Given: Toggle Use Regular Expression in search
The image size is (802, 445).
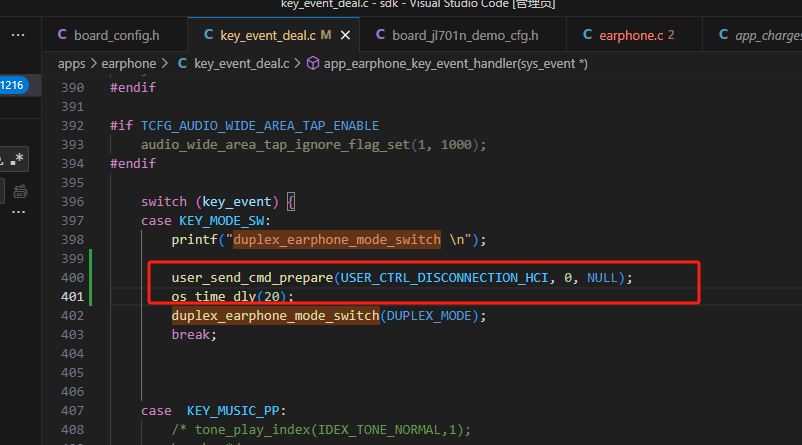Looking at the screenshot, I should point(18,159).
